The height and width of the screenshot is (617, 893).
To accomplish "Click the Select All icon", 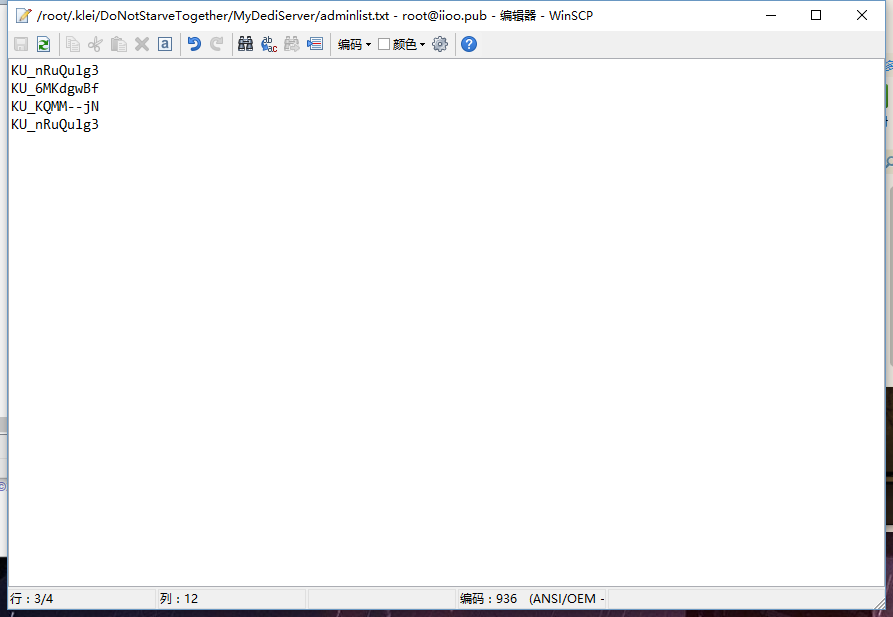I will pyautogui.click(x=165, y=44).
